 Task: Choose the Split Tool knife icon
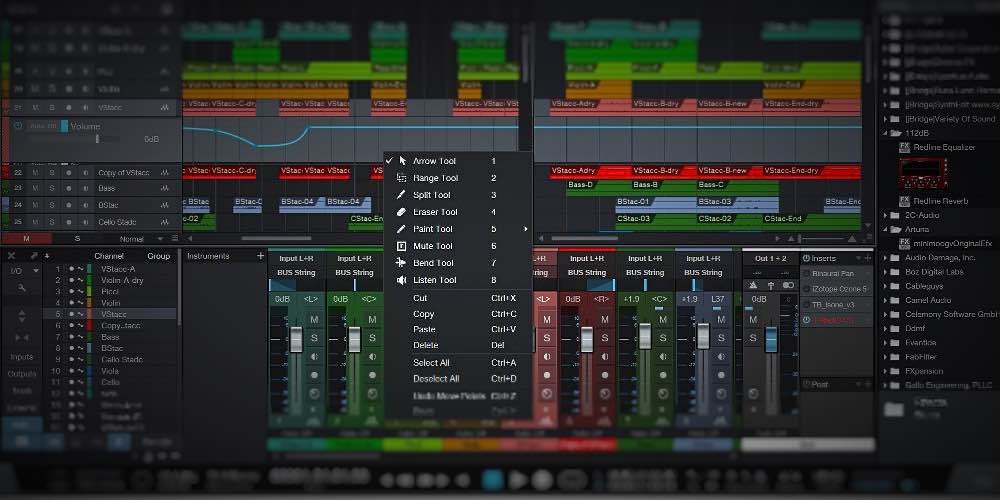point(402,195)
